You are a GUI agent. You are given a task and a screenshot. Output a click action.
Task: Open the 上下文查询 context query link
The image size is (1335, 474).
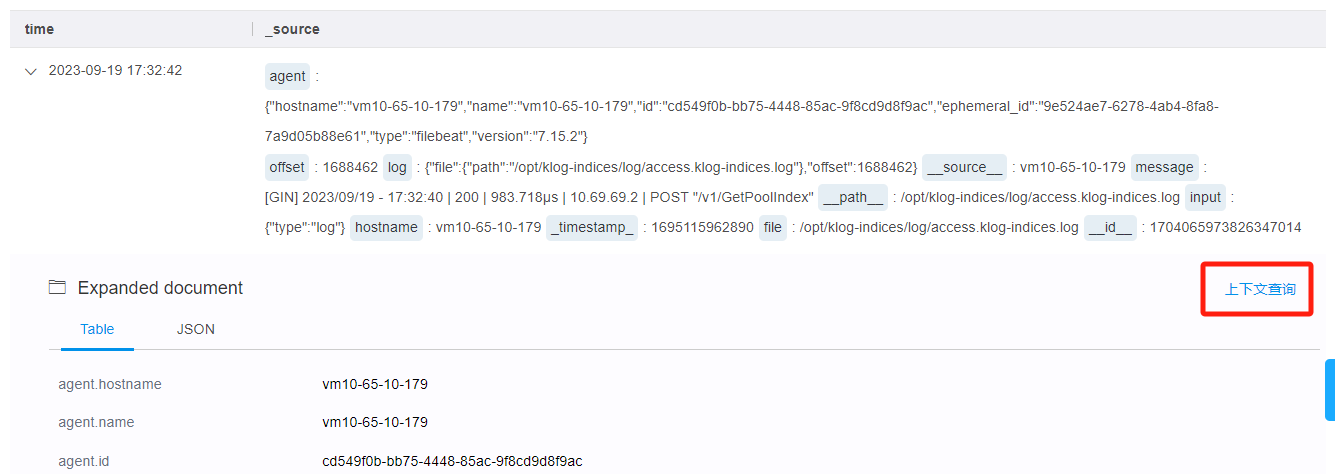point(1259,289)
